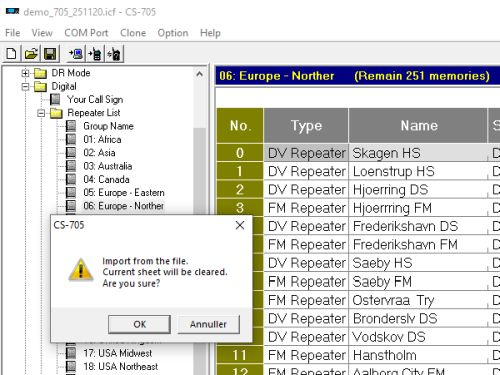Screen dimensions: 500x375
Task: Click the tree panel scroll up arrow
Action: point(199,74)
